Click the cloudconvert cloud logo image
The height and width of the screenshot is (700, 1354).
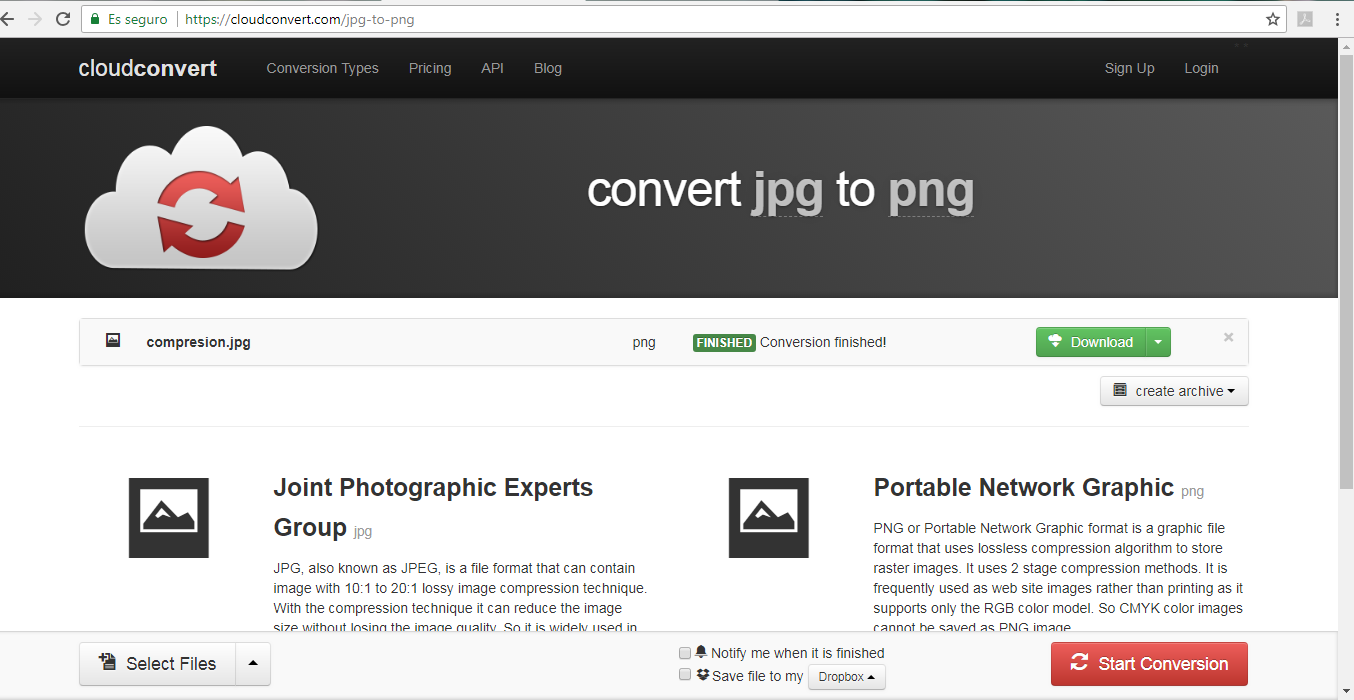pos(201,198)
